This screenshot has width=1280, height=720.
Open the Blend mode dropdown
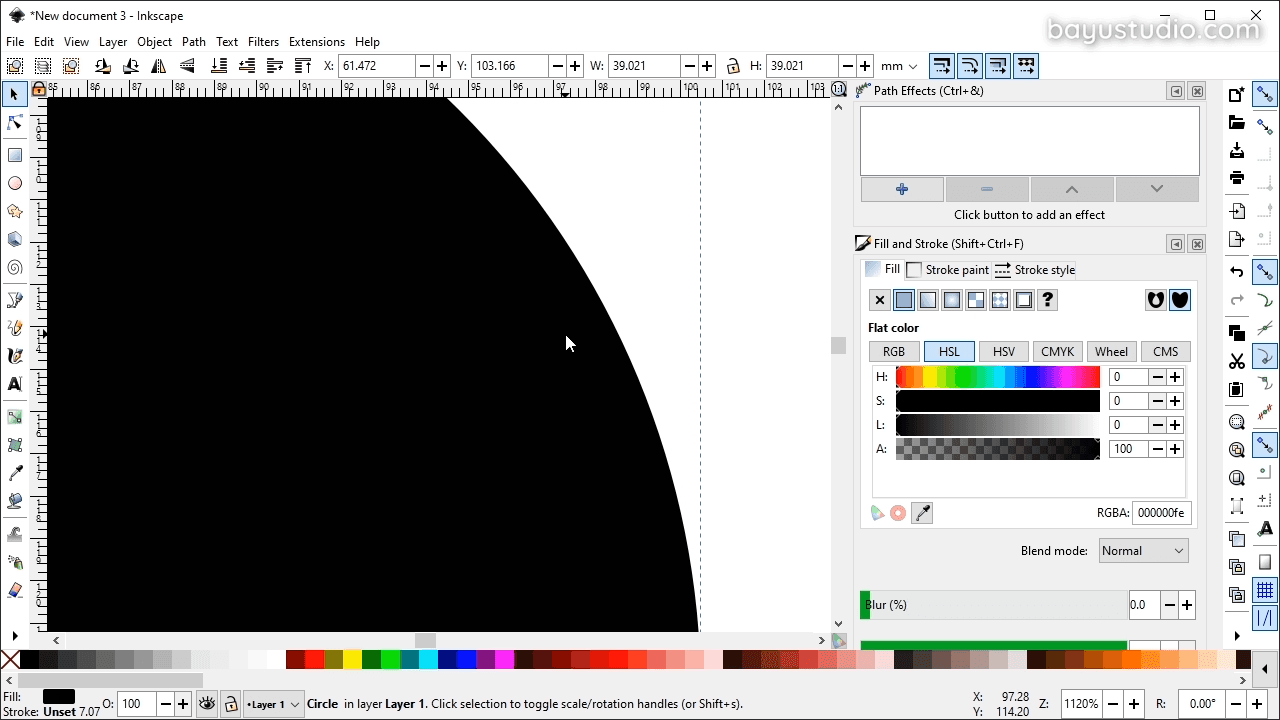pos(1142,551)
